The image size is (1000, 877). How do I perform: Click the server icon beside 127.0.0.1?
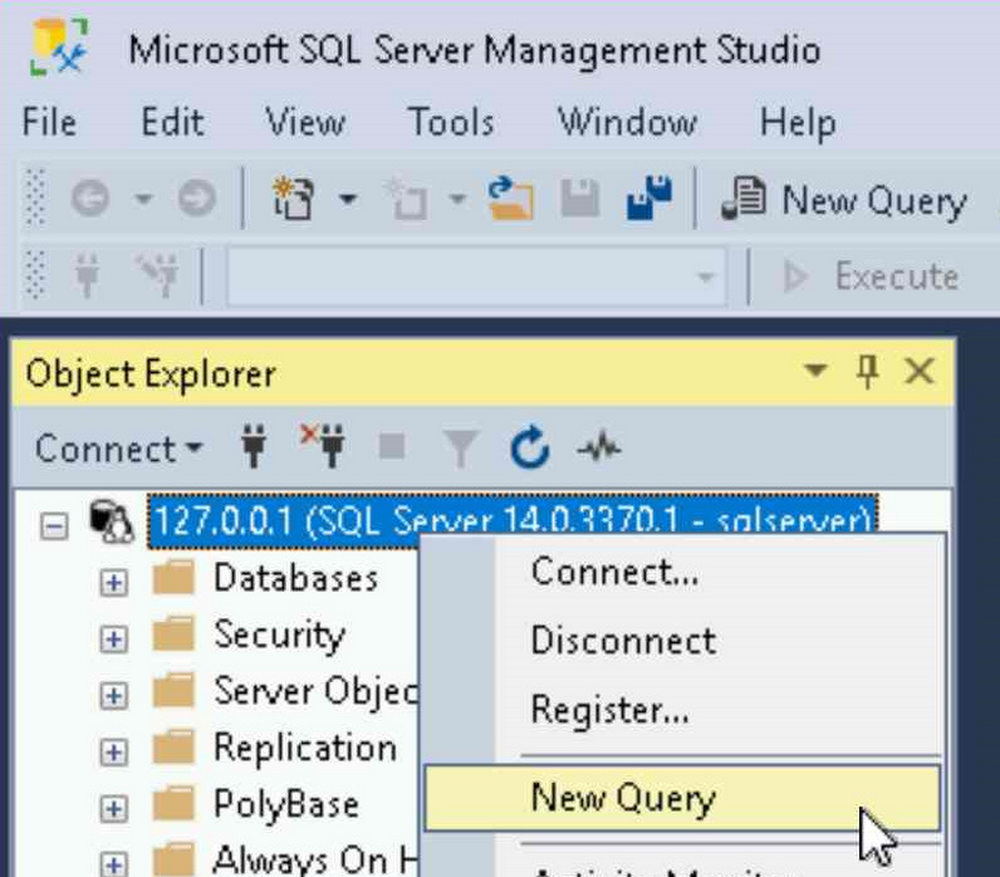coord(111,522)
